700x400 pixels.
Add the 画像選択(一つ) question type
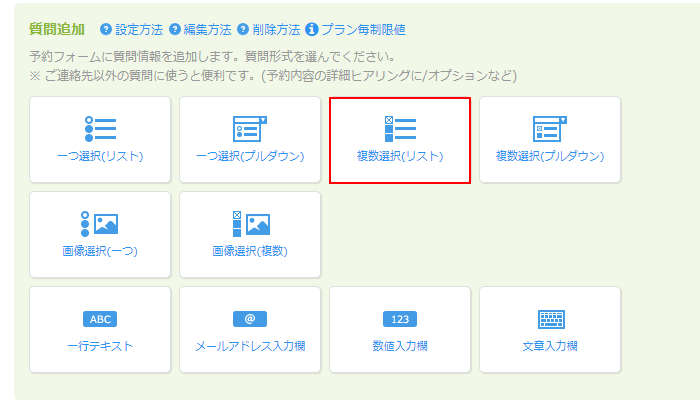click(100, 251)
